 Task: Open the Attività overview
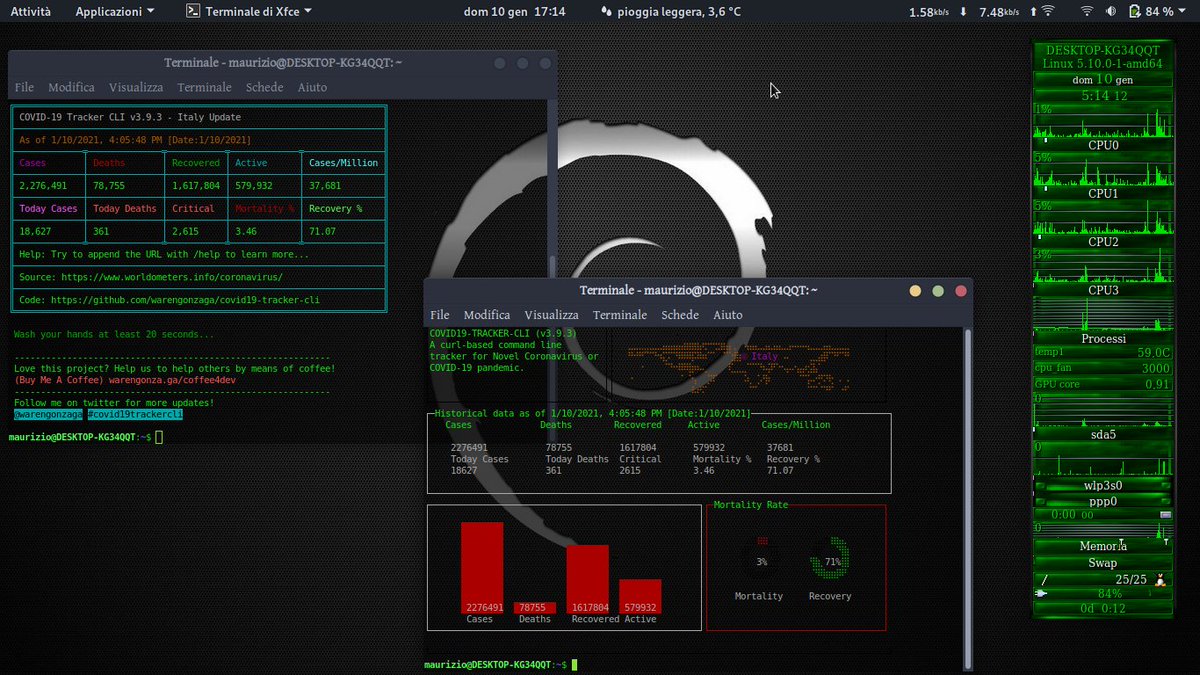pos(31,12)
